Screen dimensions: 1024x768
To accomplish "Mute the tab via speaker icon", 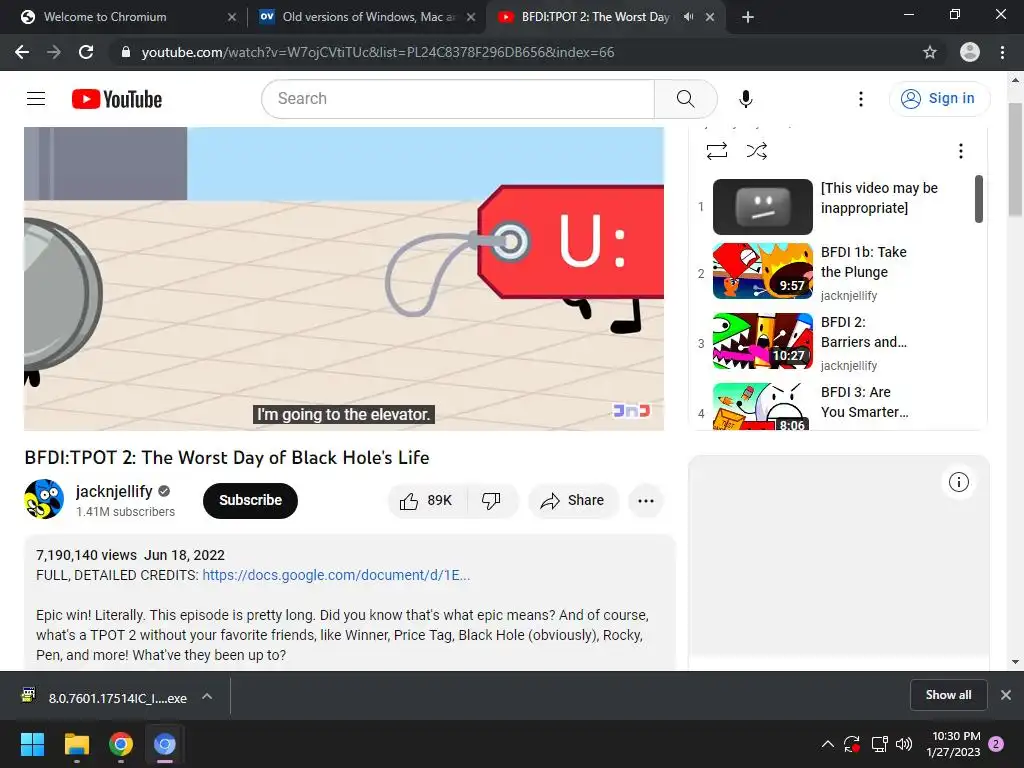I will [688, 17].
